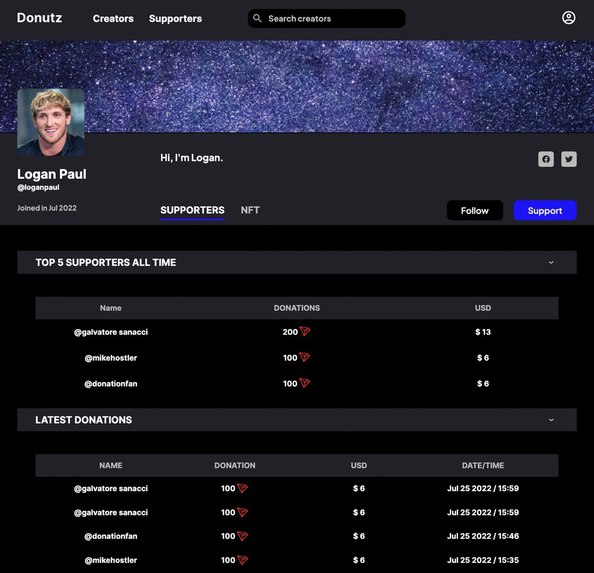Click Tron icon beside 200 donation

[305, 331]
